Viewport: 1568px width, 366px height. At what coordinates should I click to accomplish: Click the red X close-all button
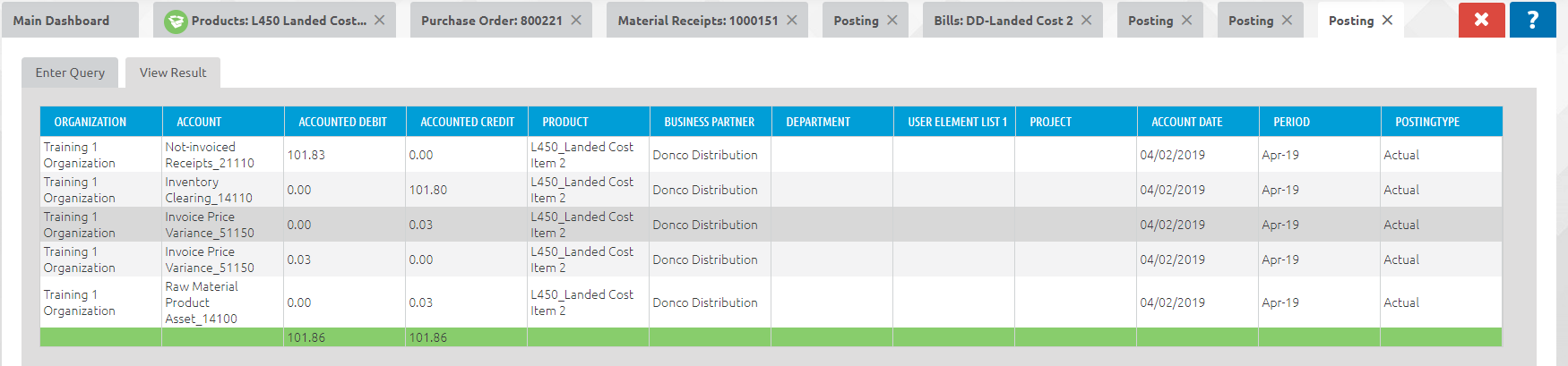[1481, 20]
